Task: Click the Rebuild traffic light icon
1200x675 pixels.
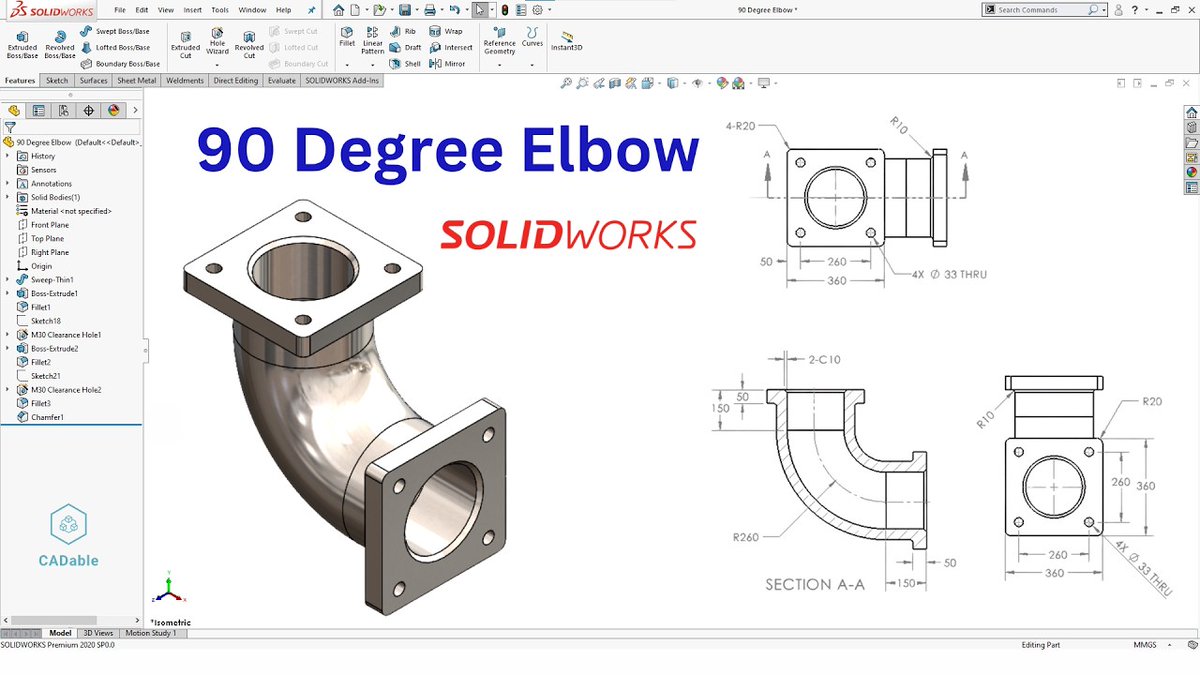Action: (504, 10)
